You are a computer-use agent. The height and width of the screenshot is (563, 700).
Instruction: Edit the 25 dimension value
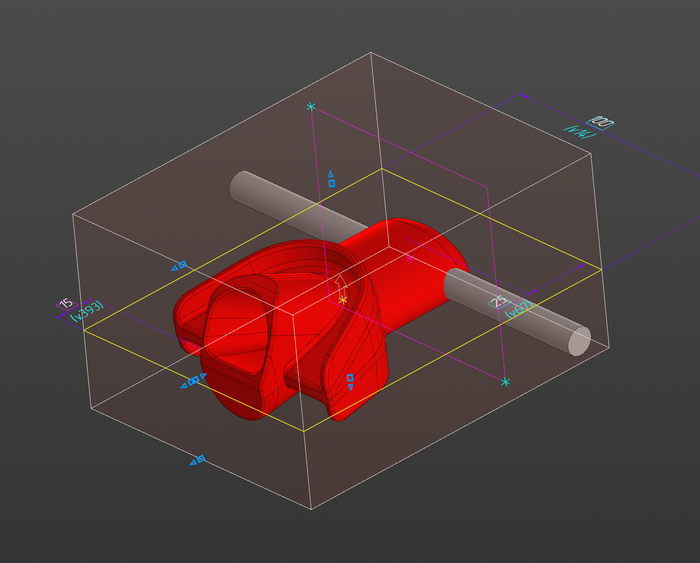pos(497,301)
